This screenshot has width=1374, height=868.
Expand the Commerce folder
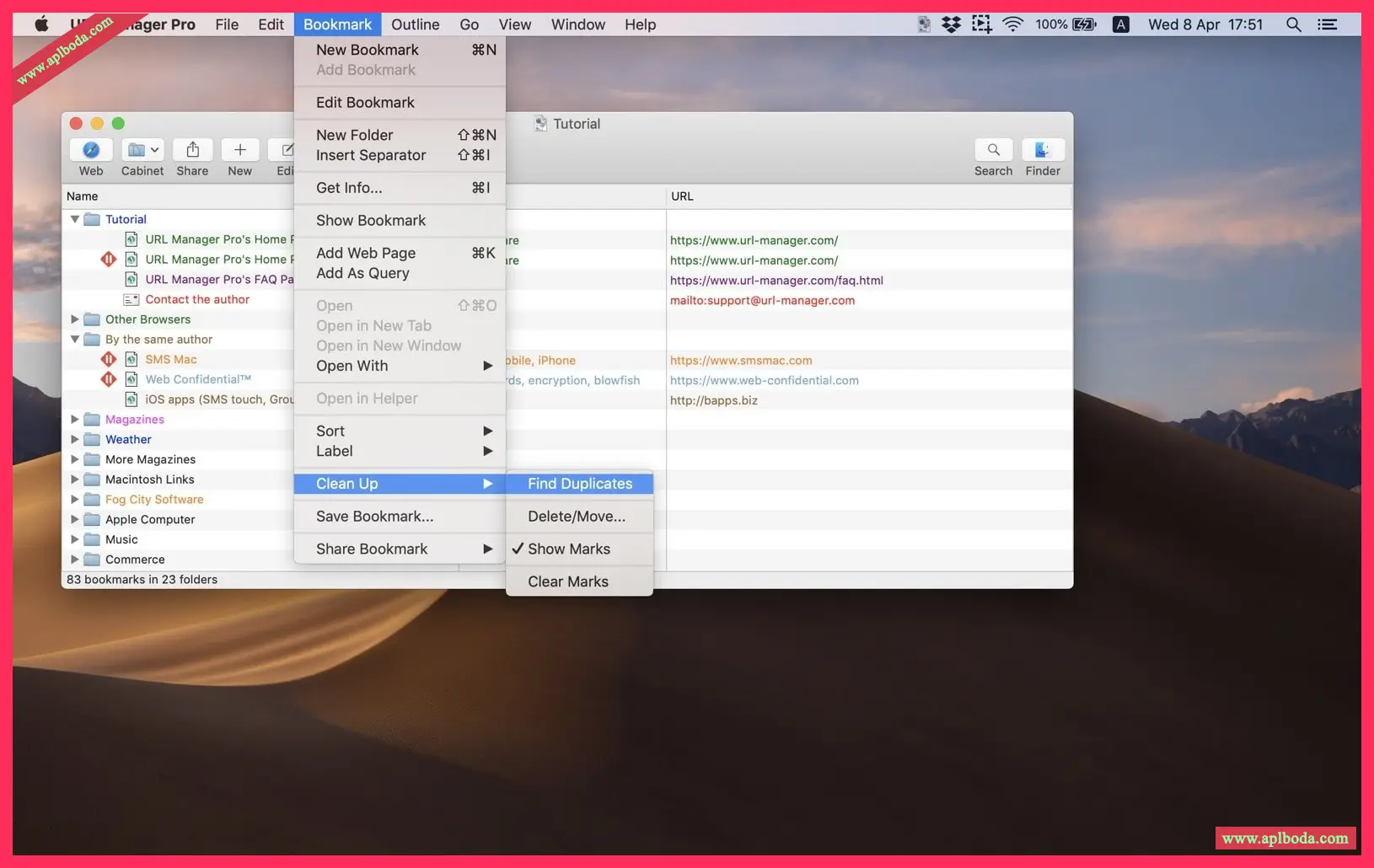click(x=75, y=560)
